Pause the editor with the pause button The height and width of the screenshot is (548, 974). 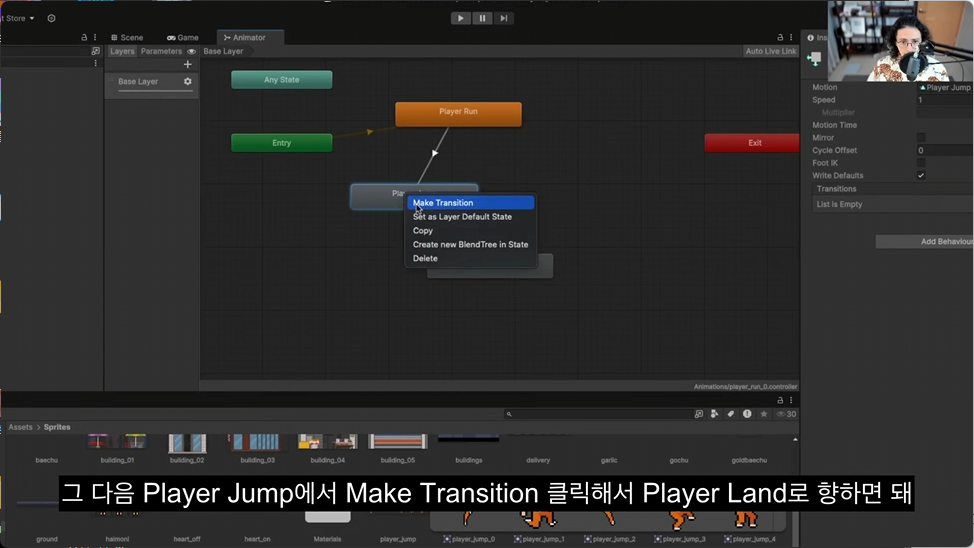coord(482,18)
